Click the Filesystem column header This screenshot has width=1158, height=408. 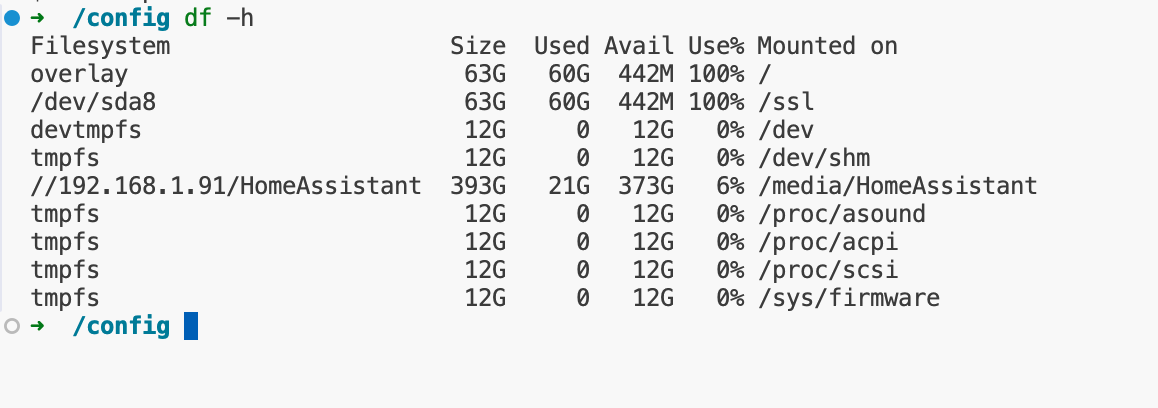point(100,46)
